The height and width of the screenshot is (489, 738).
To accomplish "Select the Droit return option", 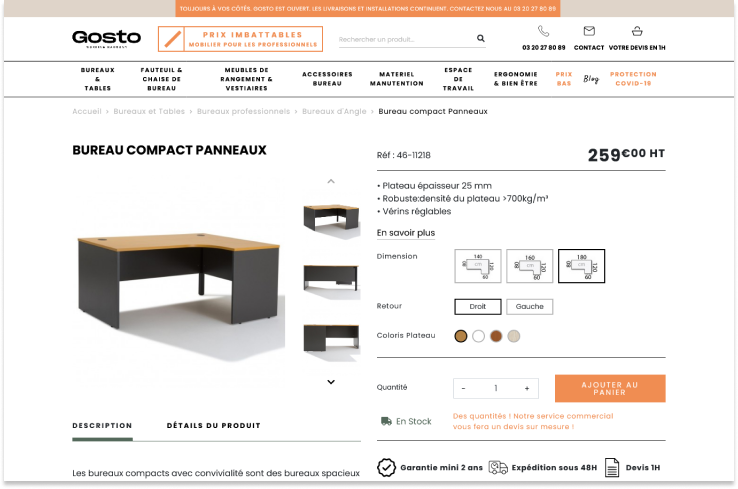I will point(478,306).
